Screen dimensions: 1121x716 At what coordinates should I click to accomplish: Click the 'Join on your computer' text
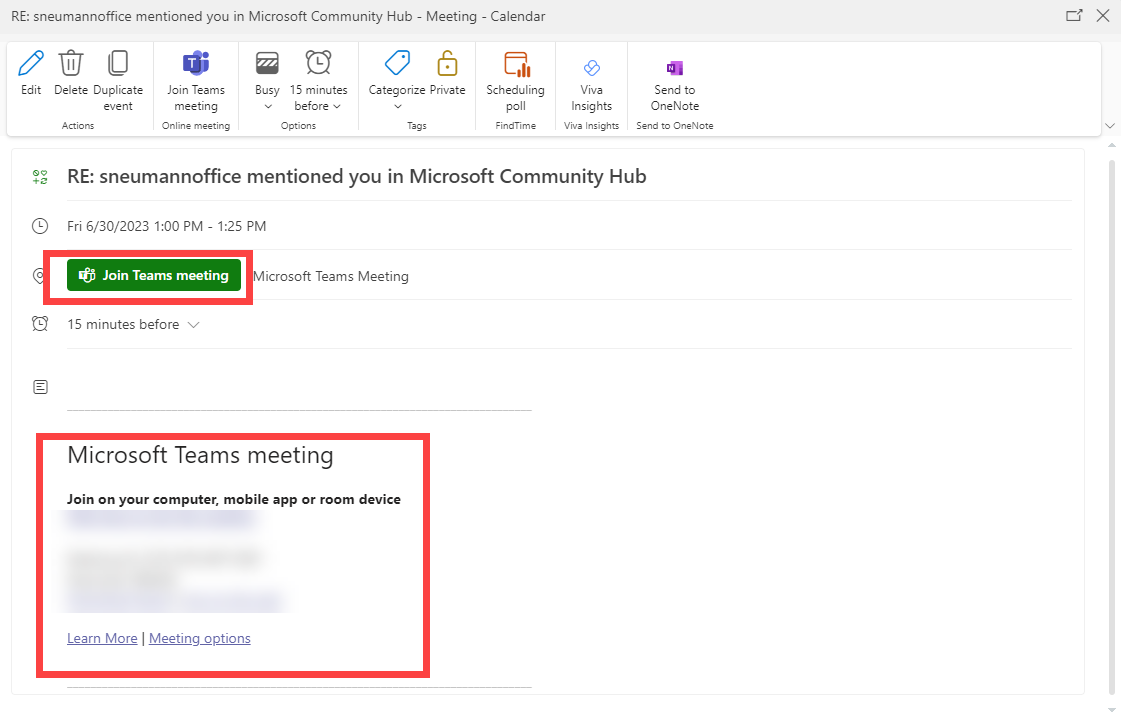(x=234, y=499)
